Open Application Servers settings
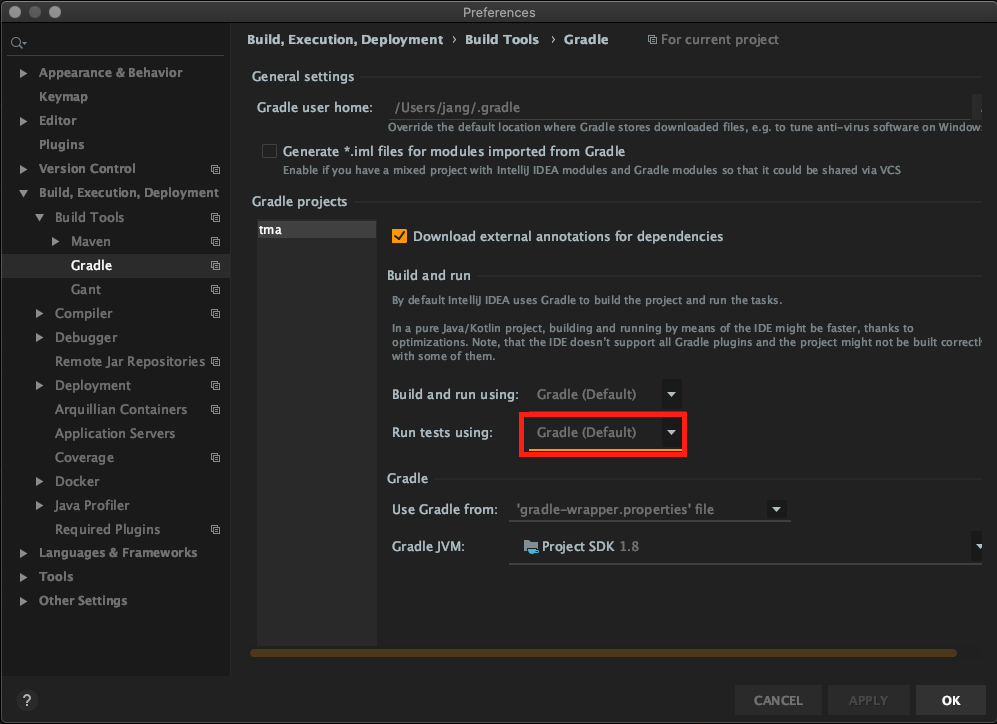The width and height of the screenshot is (997, 724). click(x=114, y=434)
